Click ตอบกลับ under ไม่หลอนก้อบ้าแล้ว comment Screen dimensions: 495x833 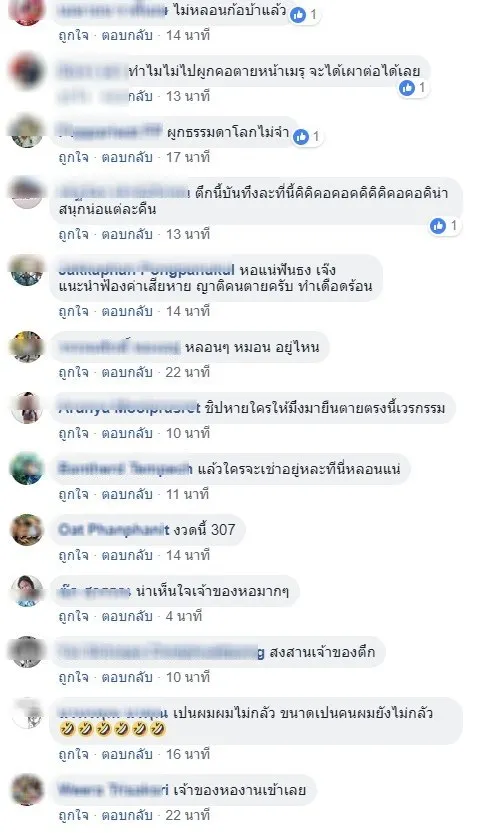(x=127, y=35)
